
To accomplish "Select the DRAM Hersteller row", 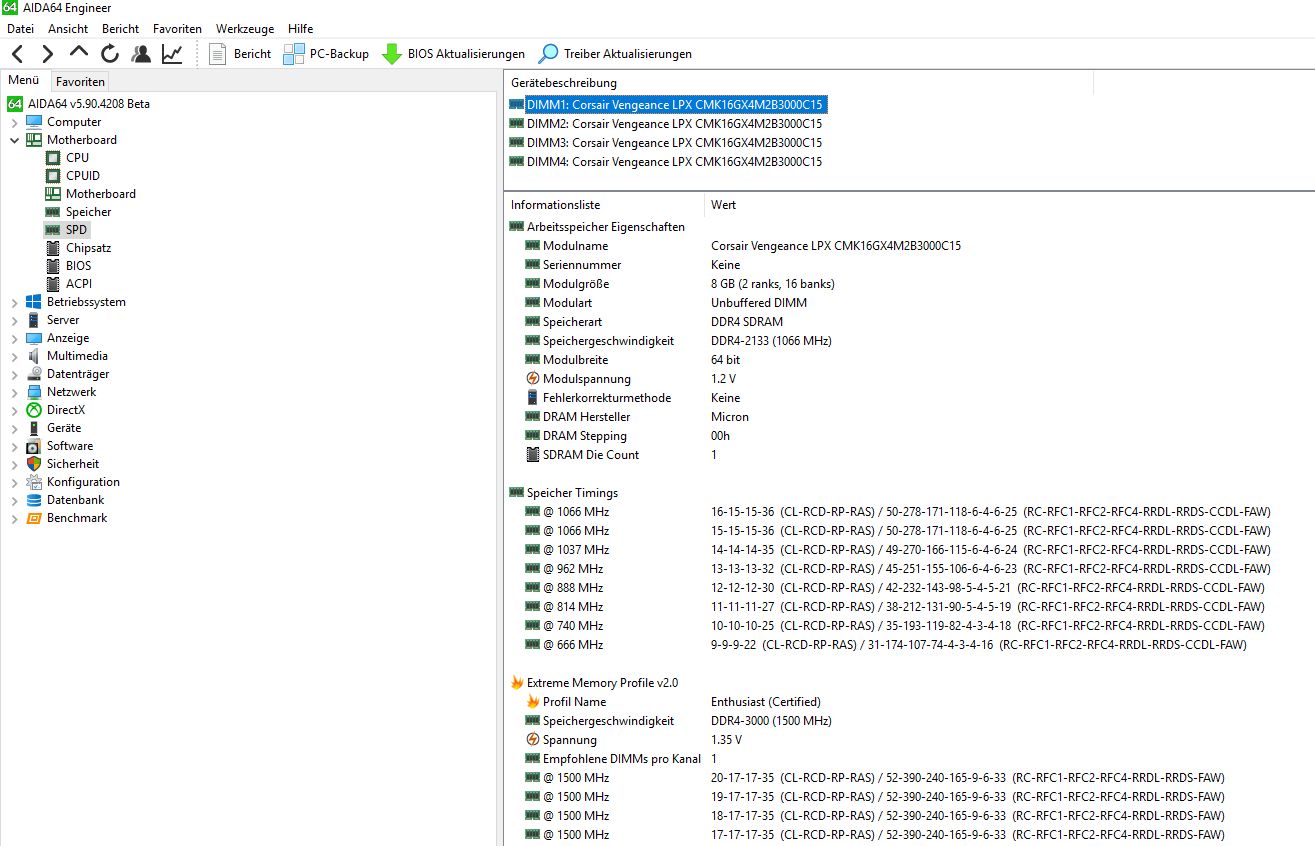I will (909, 417).
